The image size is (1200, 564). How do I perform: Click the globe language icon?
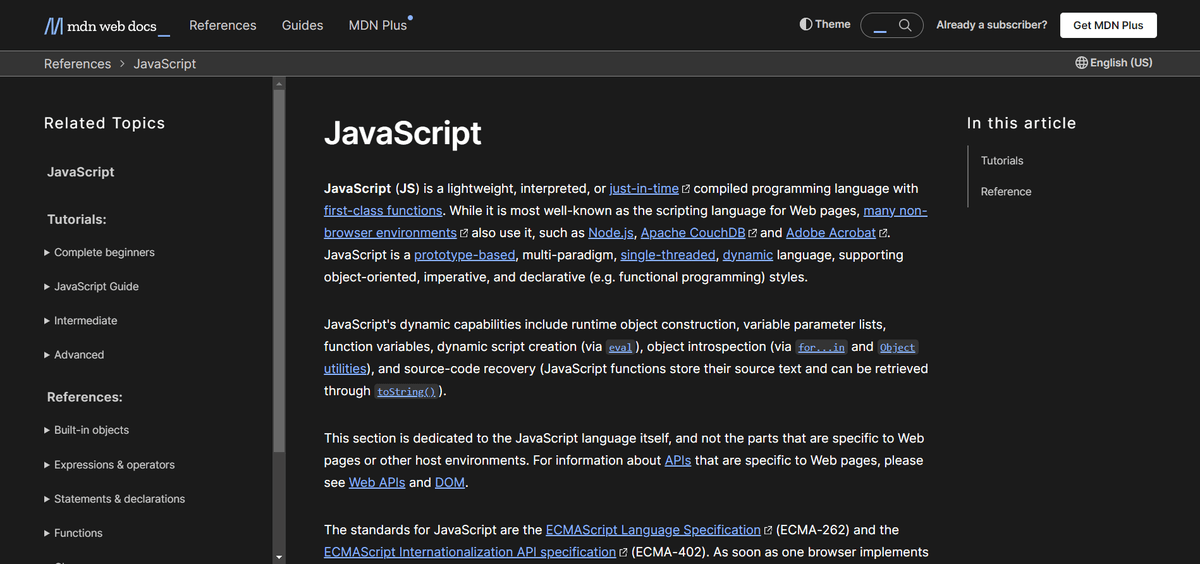[1081, 63]
